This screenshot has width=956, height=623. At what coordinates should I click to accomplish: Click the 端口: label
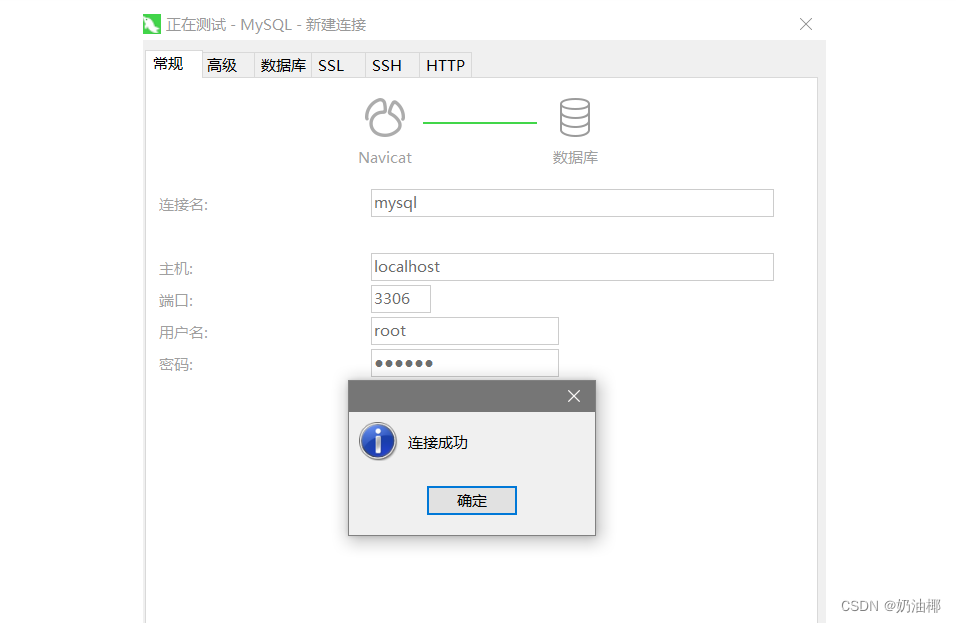pos(176,301)
